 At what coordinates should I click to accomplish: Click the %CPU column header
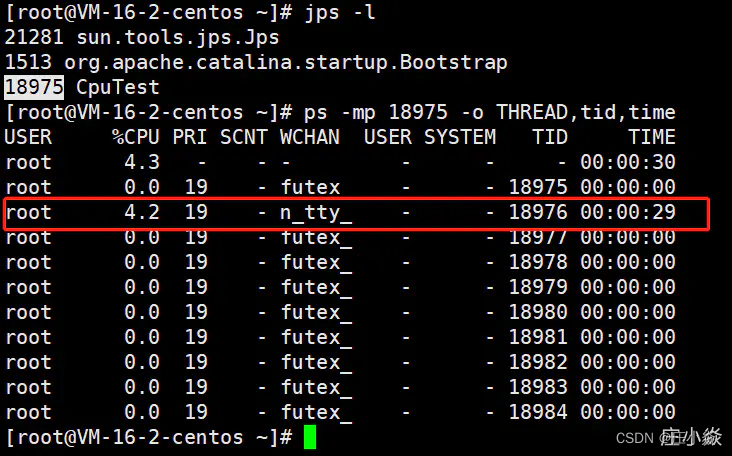tap(136, 137)
